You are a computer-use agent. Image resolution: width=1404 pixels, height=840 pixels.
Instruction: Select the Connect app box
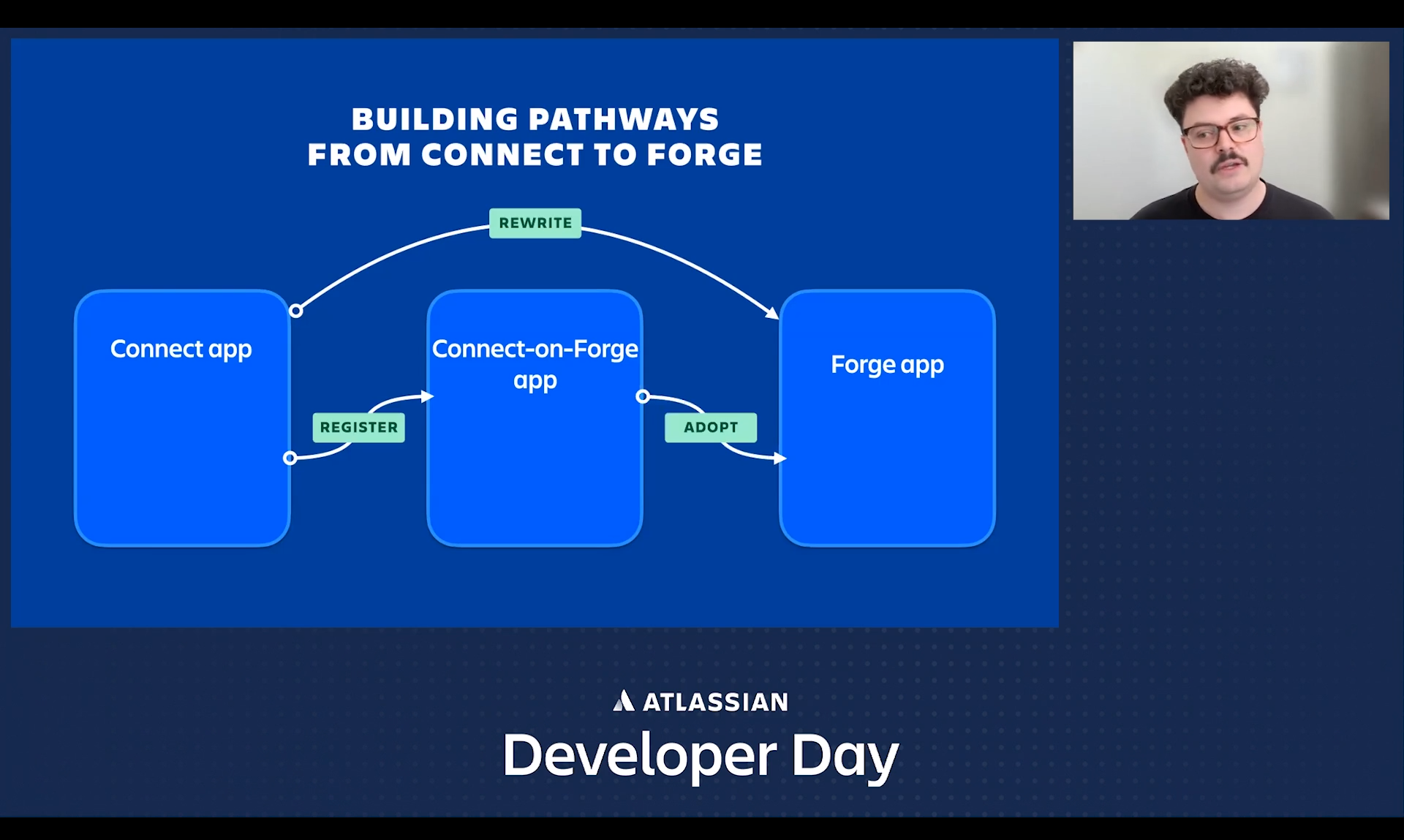point(182,418)
